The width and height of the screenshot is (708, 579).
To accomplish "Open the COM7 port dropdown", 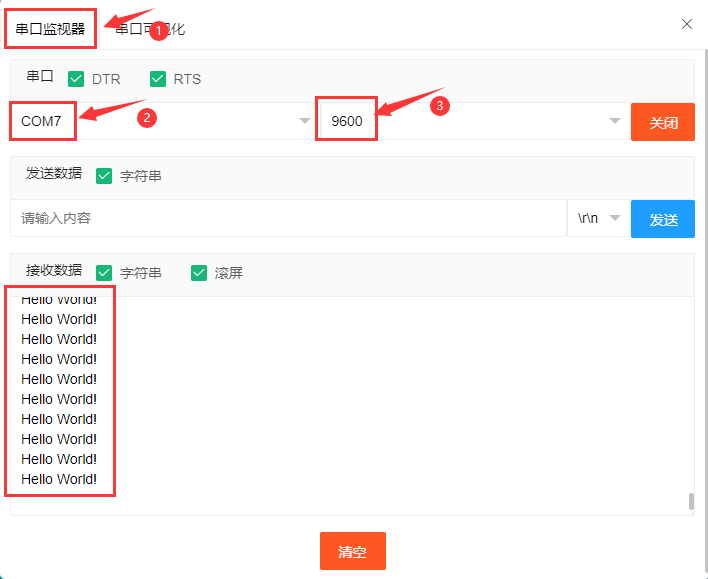I will coord(162,121).
